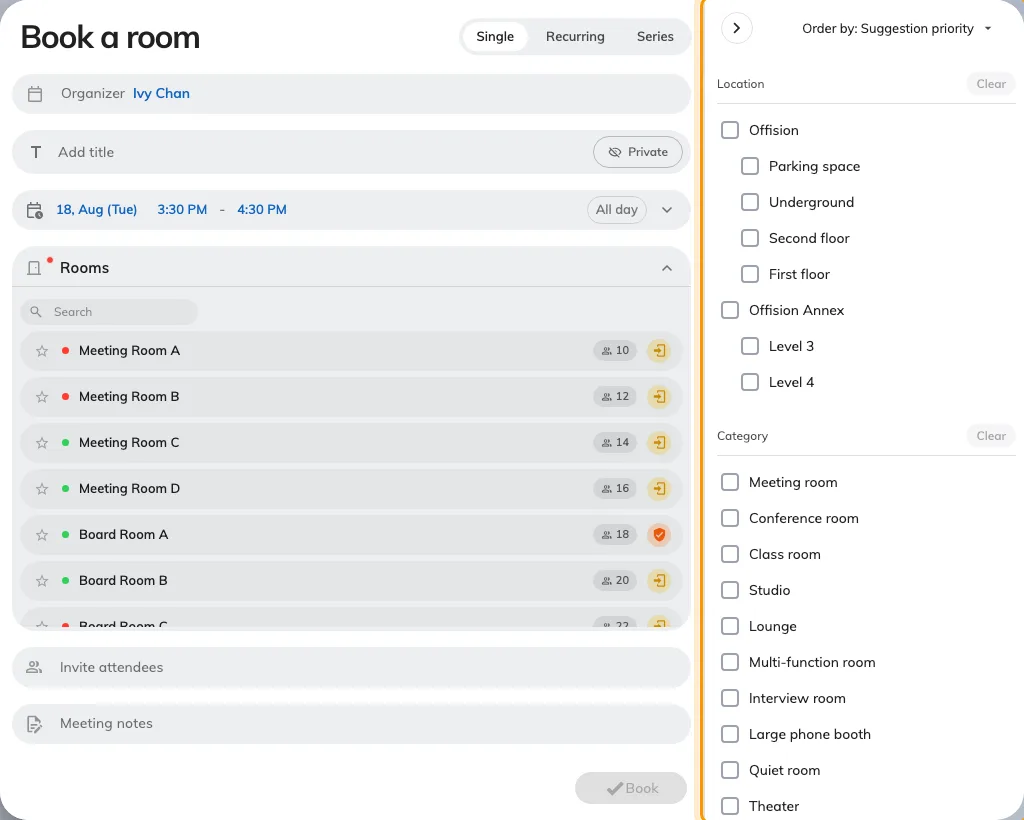Click capacity badge 10 for Meeting Room A
Screen dimensions: 1024x820
coord(615,351)
